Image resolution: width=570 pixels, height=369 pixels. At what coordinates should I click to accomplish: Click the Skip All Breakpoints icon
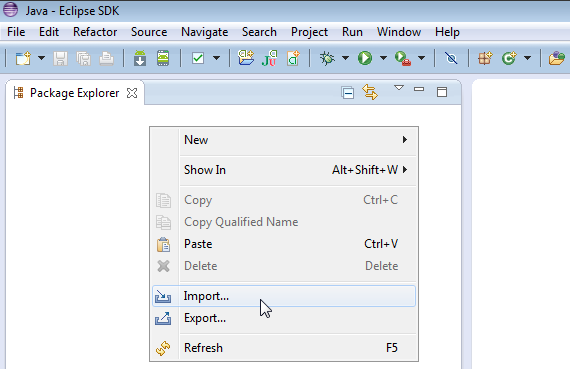click(451, 58)
